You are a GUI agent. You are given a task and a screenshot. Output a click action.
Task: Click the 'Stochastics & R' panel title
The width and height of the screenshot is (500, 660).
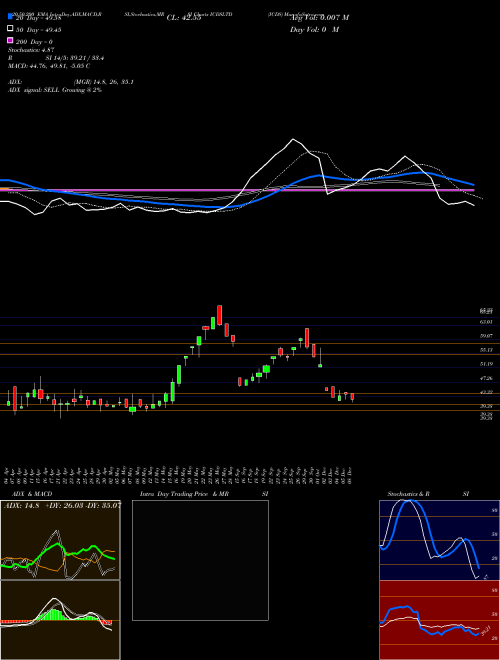click(409, 494)
